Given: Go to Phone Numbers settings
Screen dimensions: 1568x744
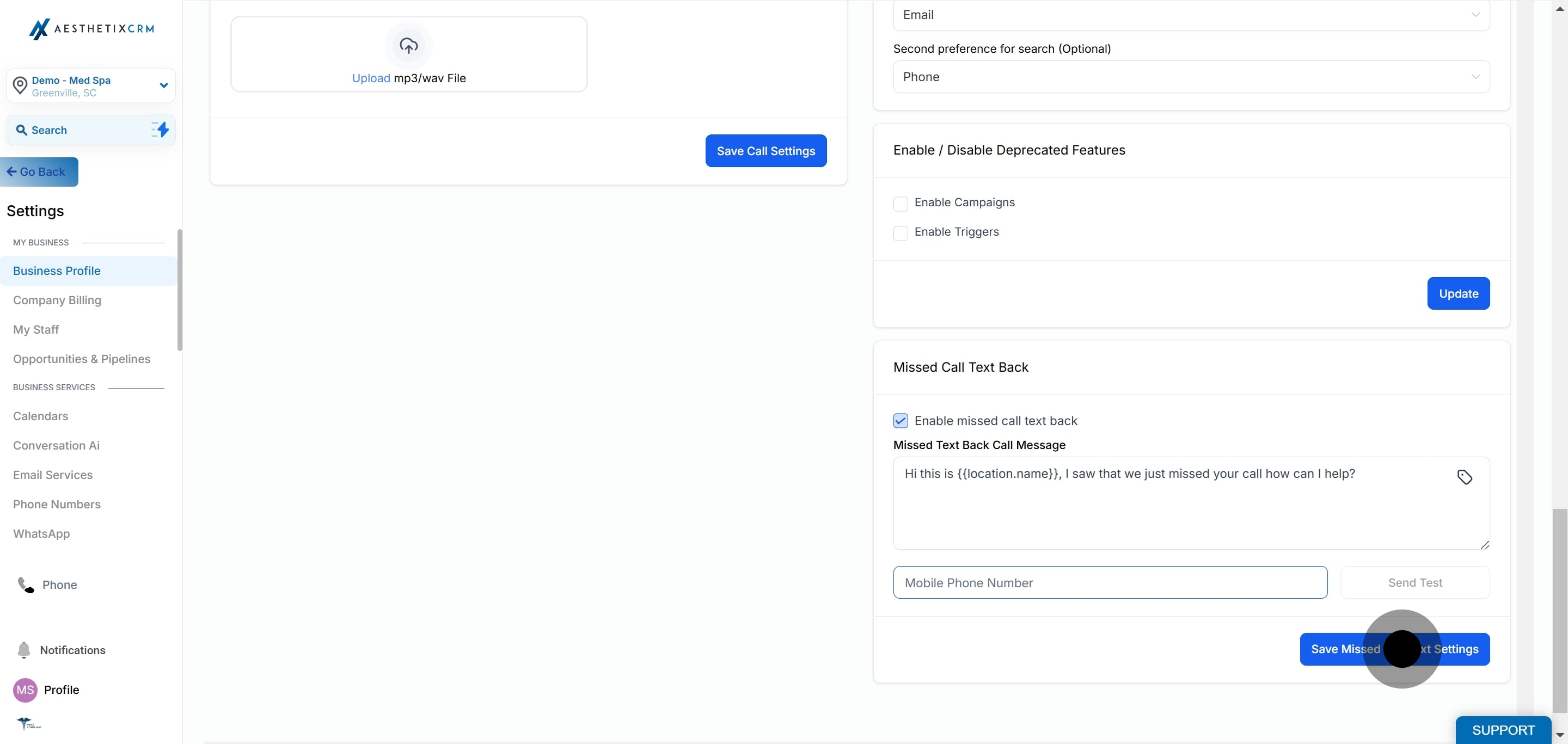Looking at the screenshot, I should [x=57, y=505].
